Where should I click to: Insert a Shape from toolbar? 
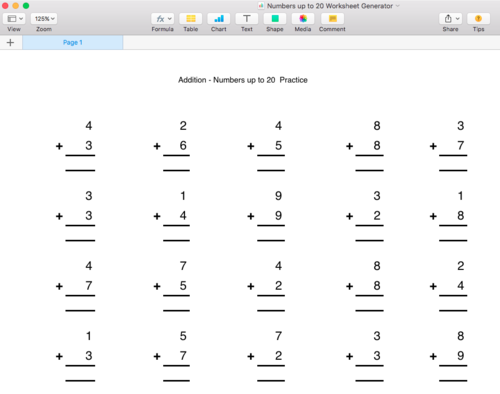coord(275,19)
